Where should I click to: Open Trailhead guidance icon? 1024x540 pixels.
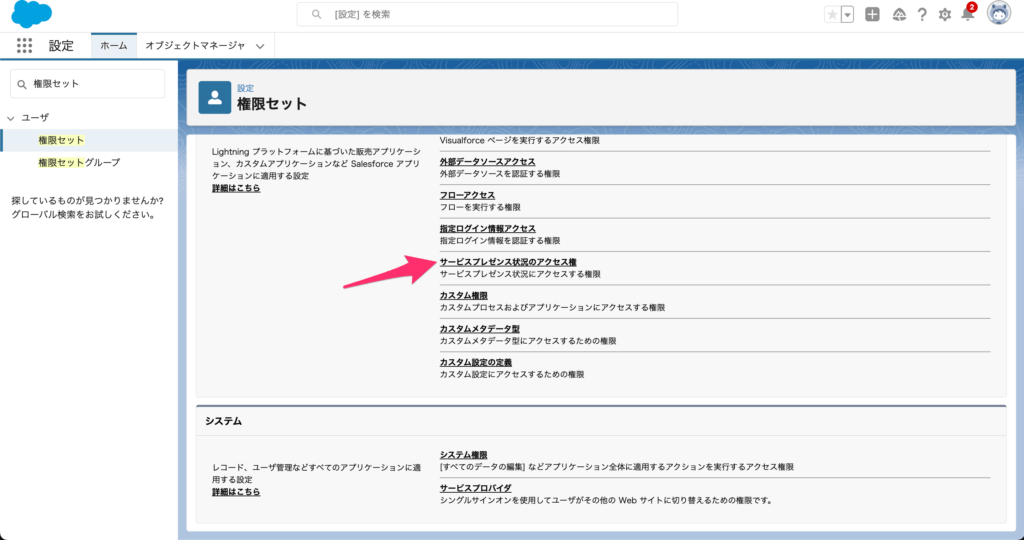[898, 14]
